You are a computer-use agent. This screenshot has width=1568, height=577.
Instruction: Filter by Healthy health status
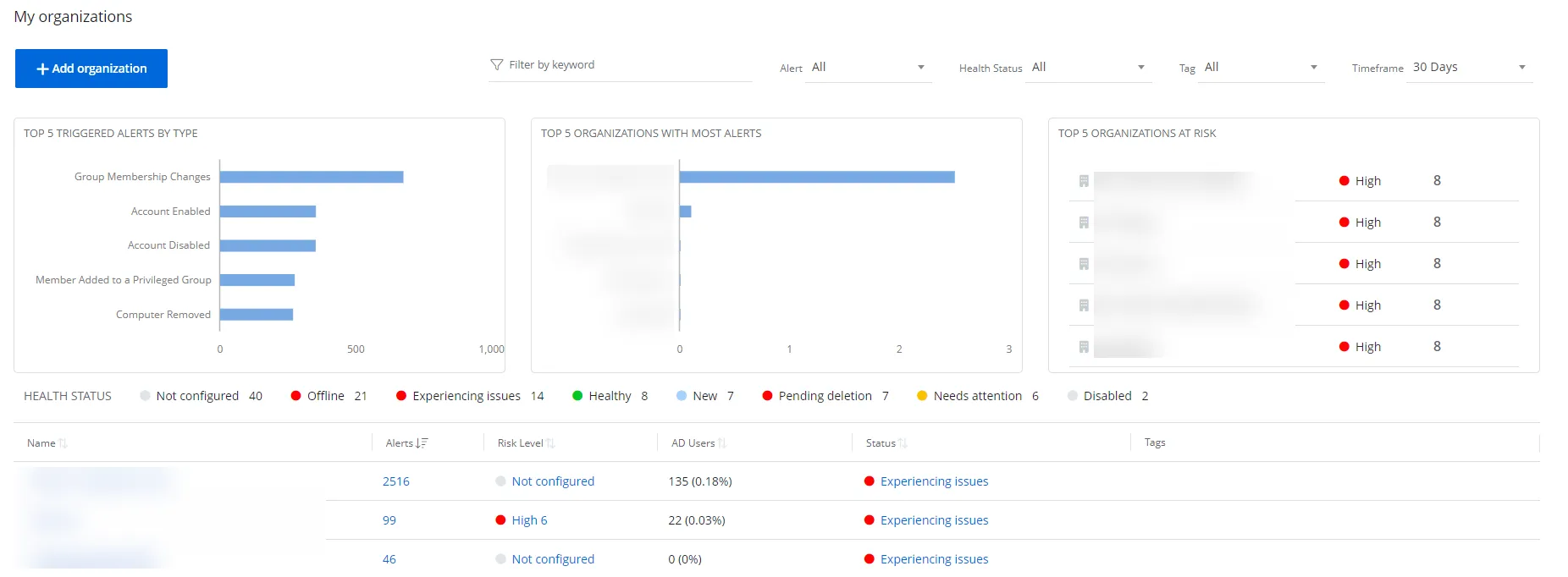click(x=610, y=396)
